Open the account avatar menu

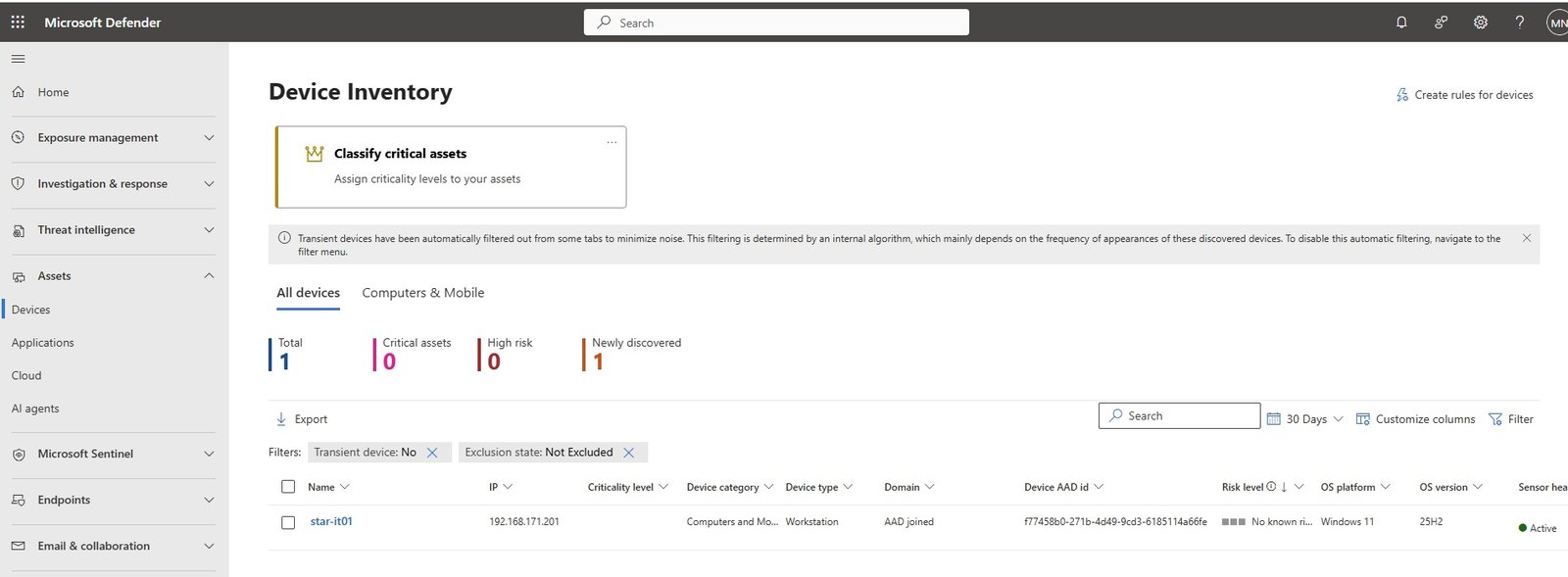click(1557, 23)
